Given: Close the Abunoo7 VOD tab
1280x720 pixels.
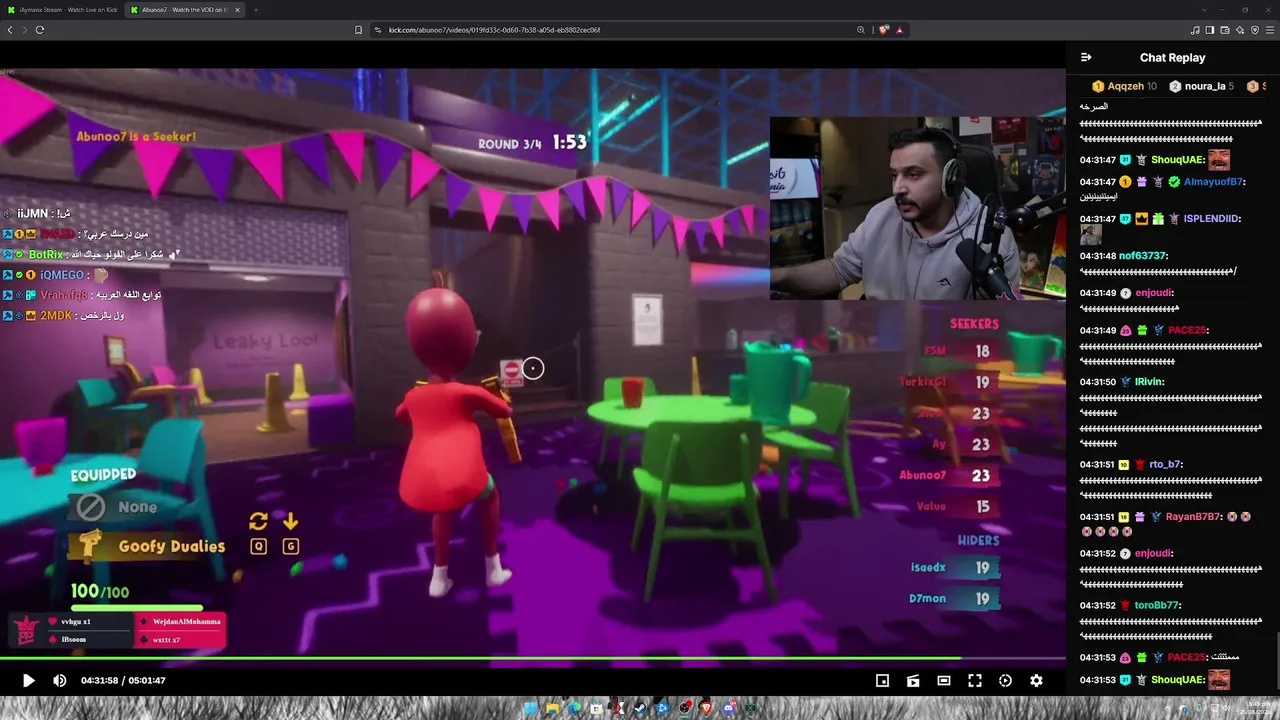Looking at the screenshot, I should (237, 10).
